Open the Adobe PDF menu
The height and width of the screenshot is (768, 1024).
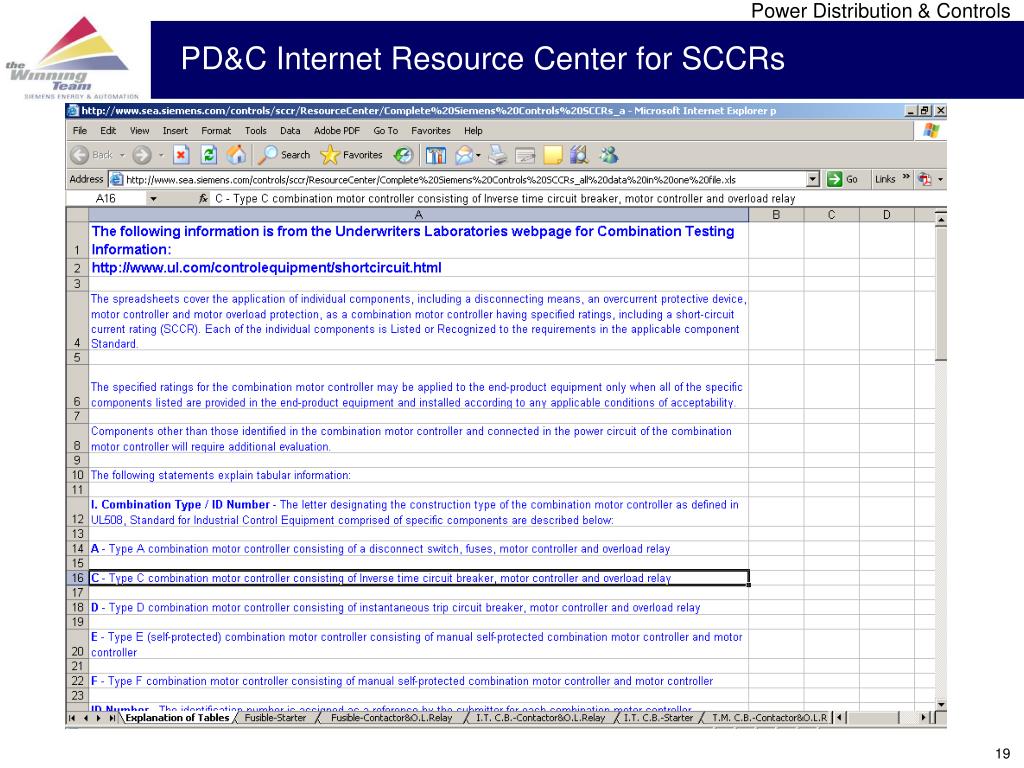click(x=337, y=131)
